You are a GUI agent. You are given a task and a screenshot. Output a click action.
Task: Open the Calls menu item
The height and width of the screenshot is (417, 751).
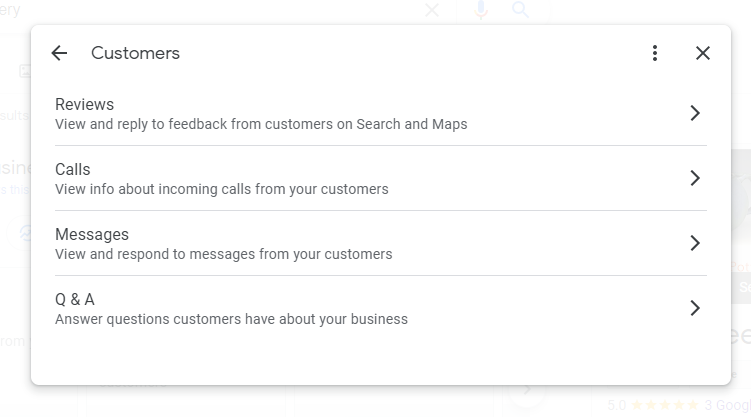pos(73,169)
